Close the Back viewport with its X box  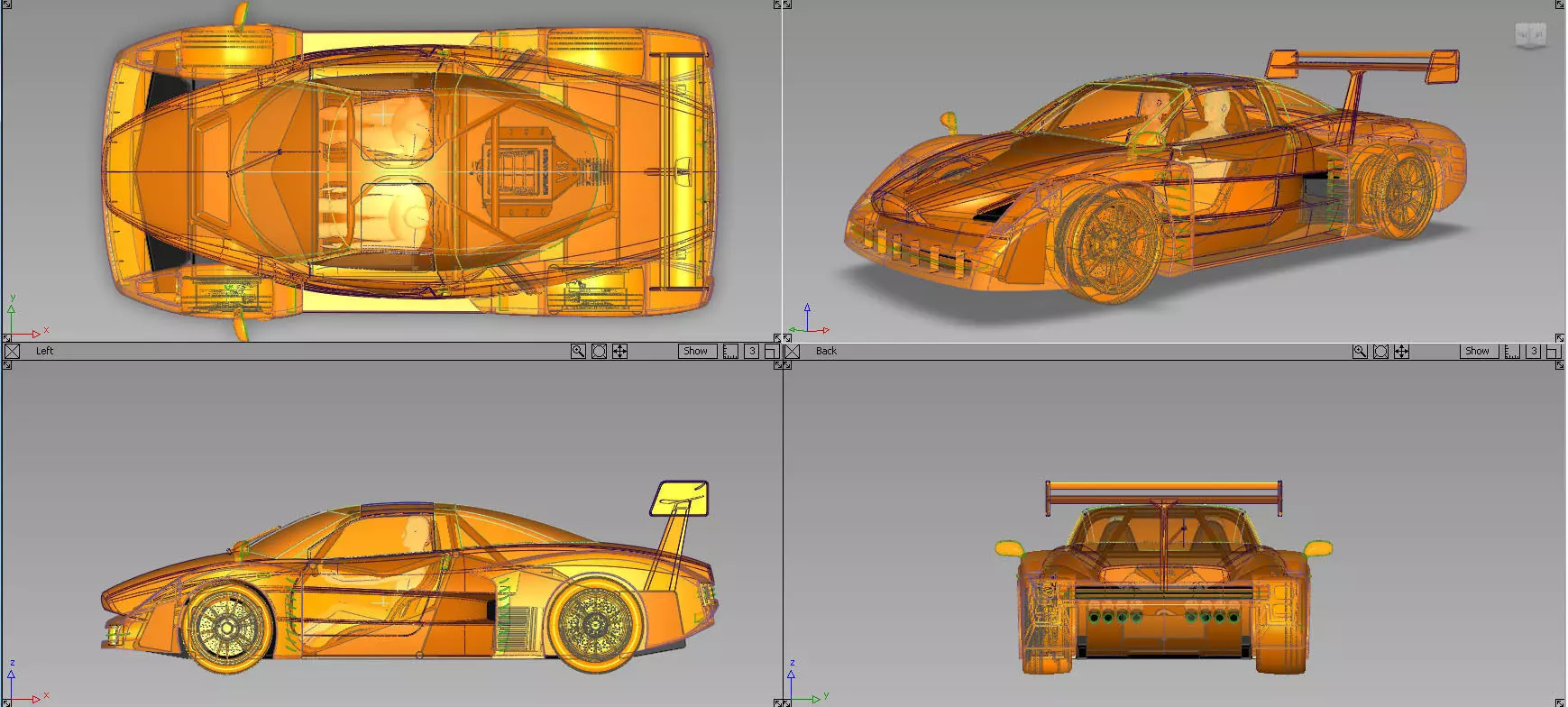[x=793, y=352]
